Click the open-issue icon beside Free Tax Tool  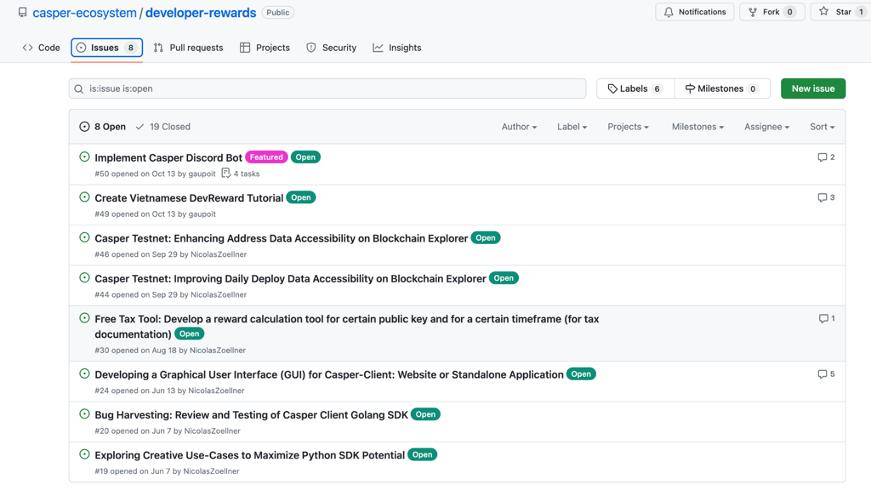tap(84, 318)
